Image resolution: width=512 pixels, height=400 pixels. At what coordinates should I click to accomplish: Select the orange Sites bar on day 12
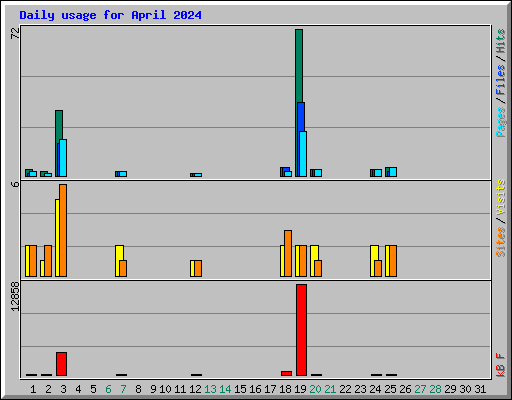pyautogui.click(x=198, y=268)
